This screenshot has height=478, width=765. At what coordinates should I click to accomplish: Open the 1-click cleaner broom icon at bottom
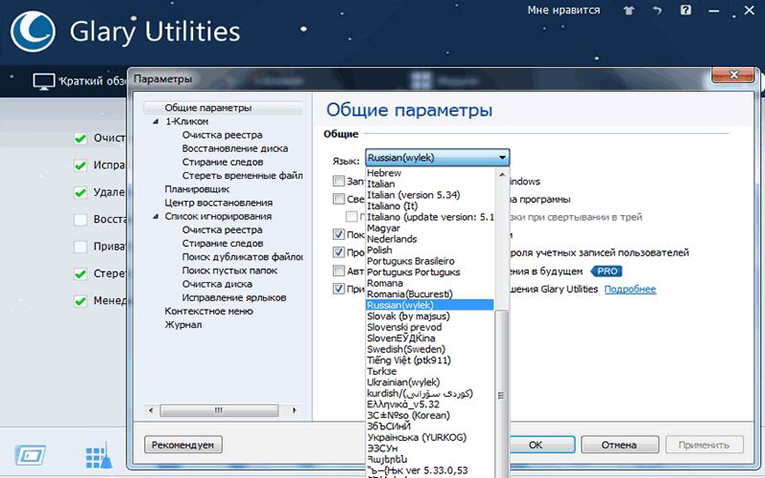coord(99,456)
